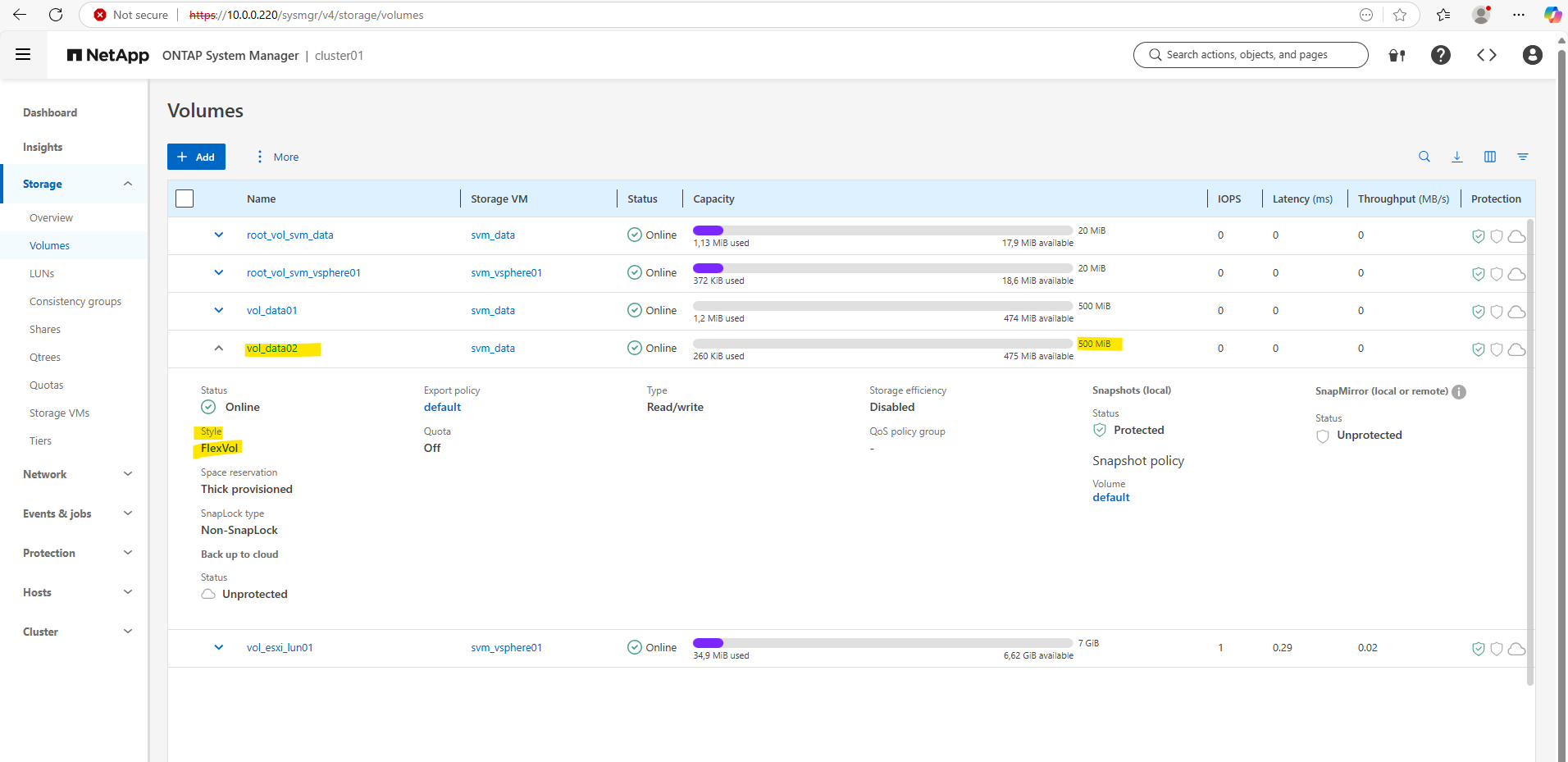This screenshot has width=1568, height=762.
Task: Click the NetApp logo
Action: 108,55
